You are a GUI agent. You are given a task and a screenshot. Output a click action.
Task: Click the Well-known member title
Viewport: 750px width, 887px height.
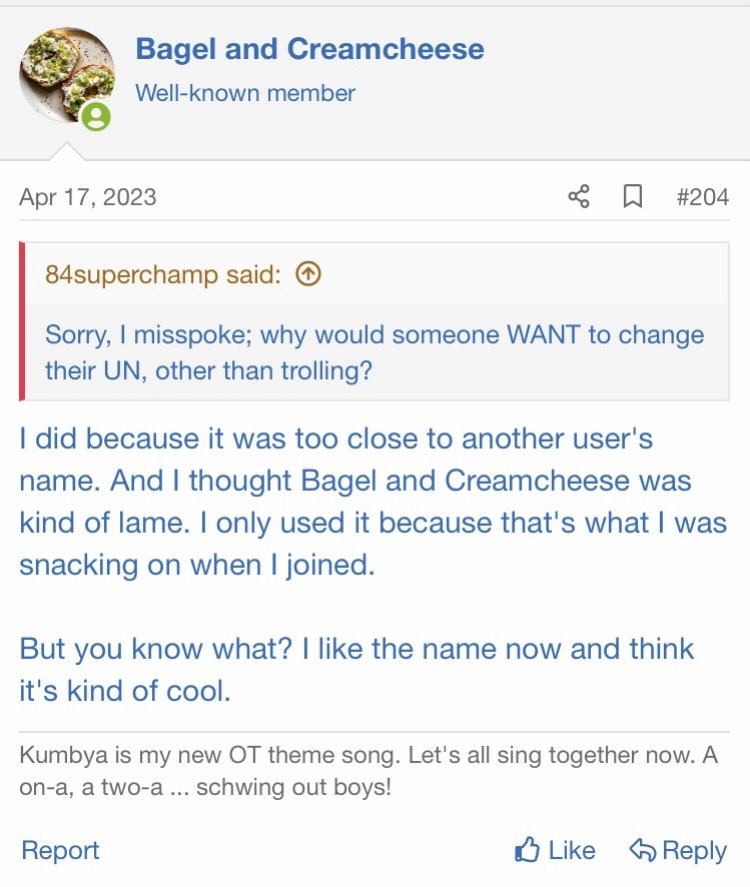click(245, 94)
